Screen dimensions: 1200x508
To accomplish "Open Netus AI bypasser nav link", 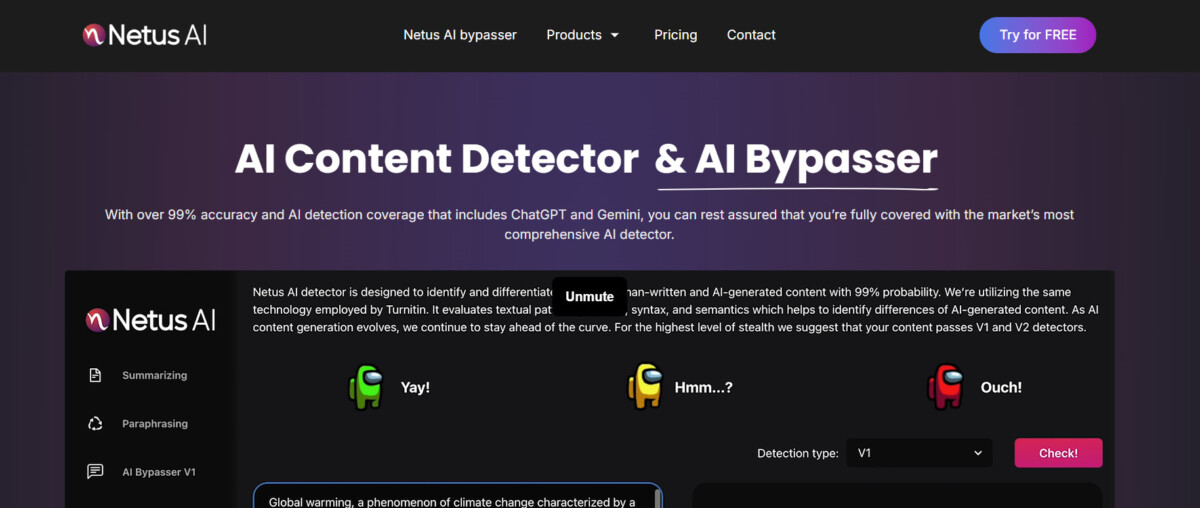I will coord(460,35).
